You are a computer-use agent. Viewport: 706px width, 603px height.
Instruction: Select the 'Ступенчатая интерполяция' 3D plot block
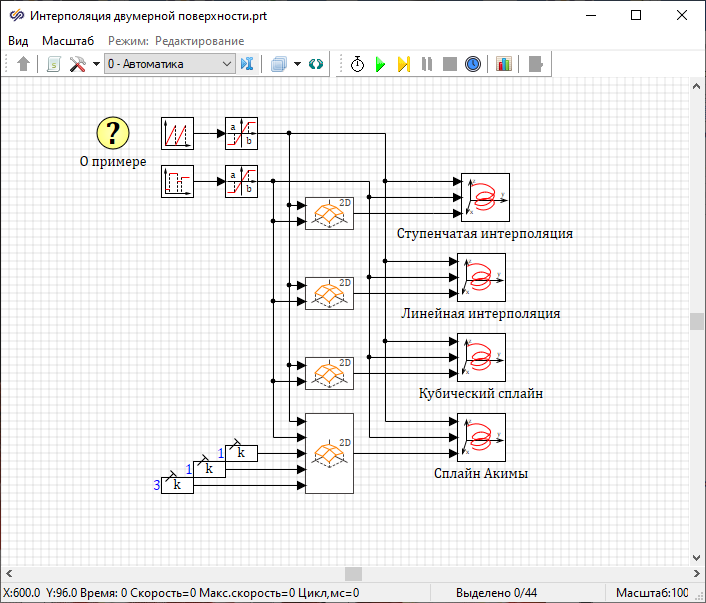pyautogui.click(x=485, y=197)
